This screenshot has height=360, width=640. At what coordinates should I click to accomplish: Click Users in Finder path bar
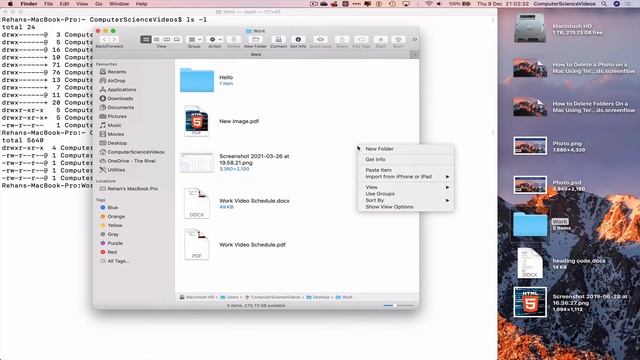click(230, 297)
